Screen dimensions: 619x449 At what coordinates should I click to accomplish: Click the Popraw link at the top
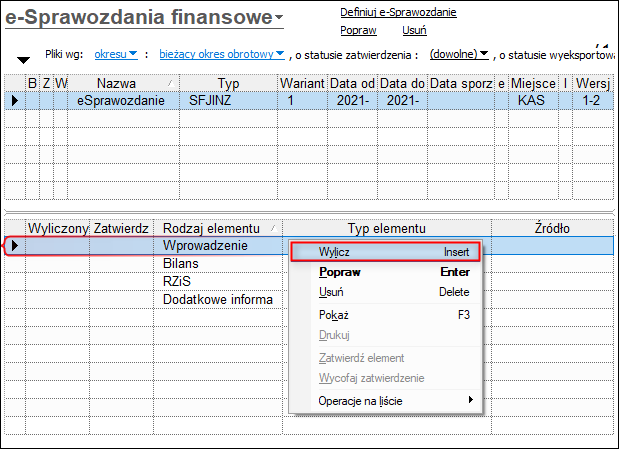coord(358,30)
